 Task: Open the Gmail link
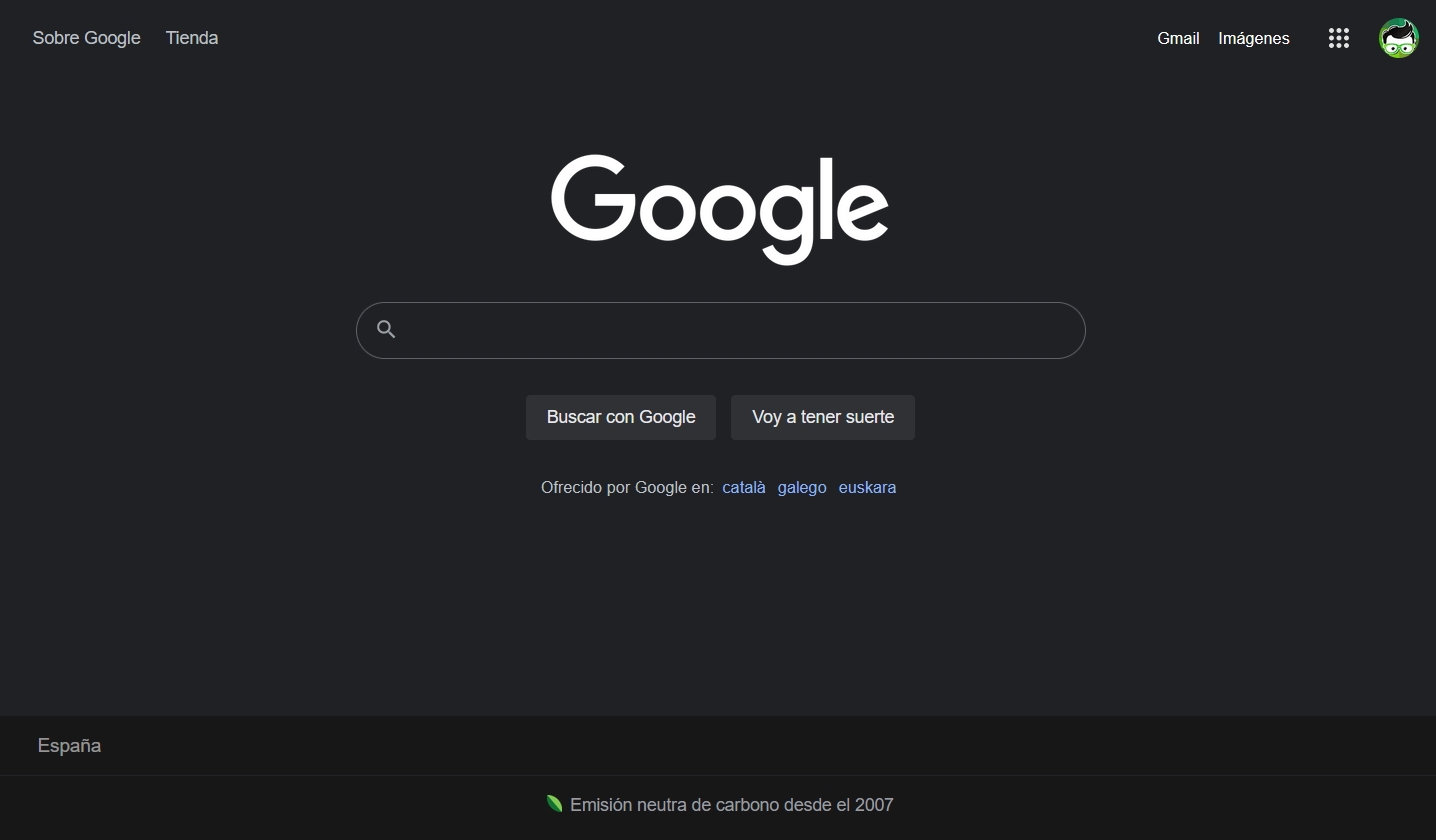click(1178, 38)
